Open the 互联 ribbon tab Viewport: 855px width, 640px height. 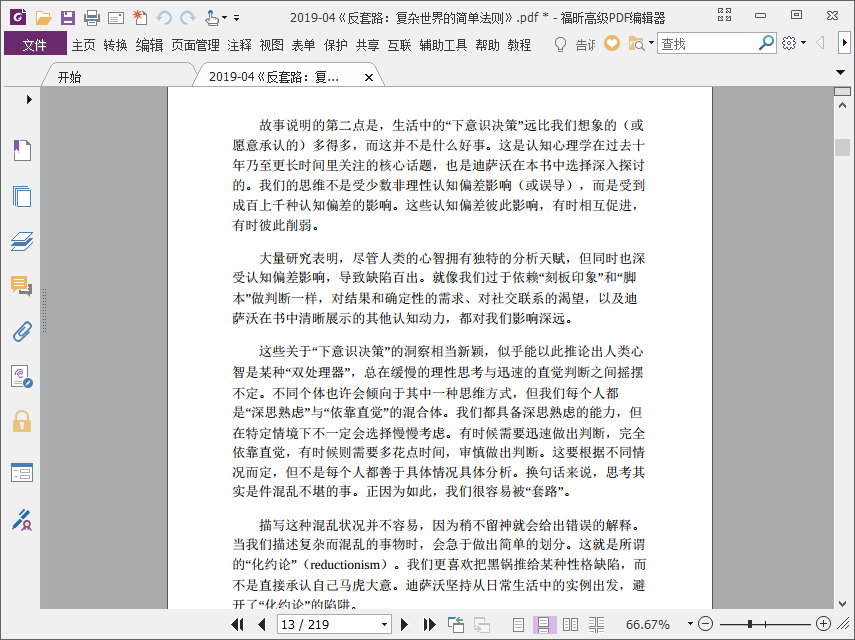click(399, 45)
